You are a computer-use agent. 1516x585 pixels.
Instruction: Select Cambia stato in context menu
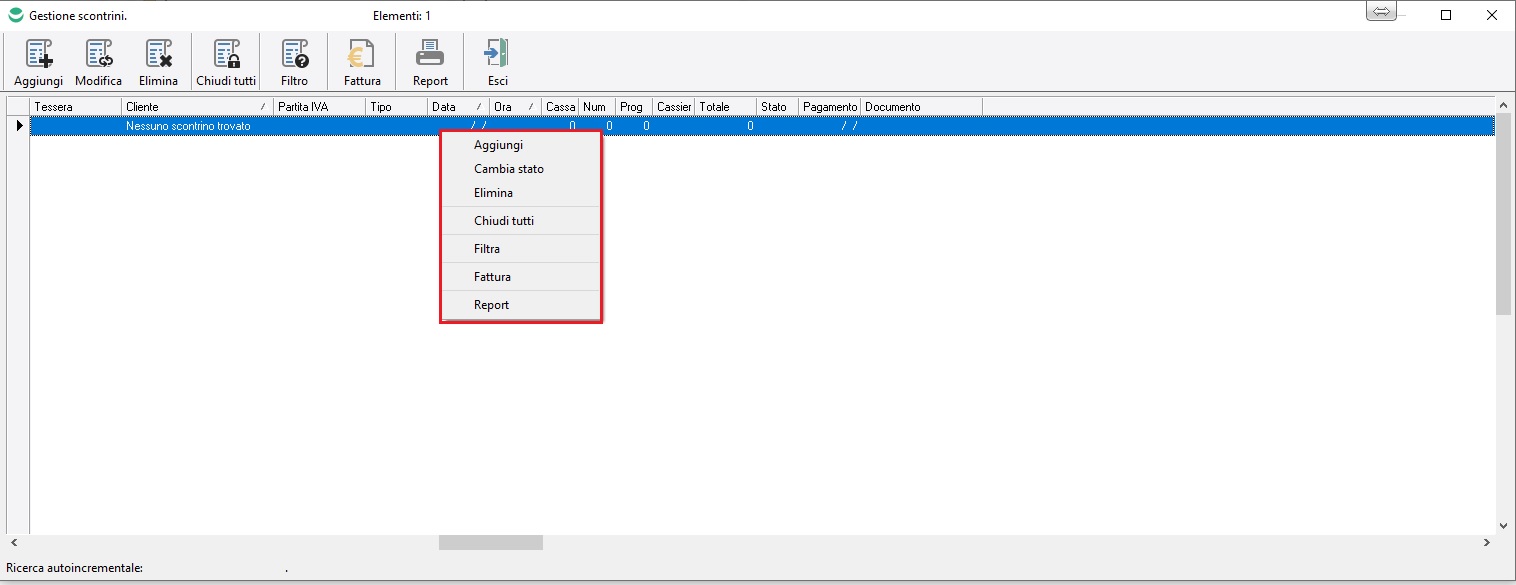(x=509, y=169)
